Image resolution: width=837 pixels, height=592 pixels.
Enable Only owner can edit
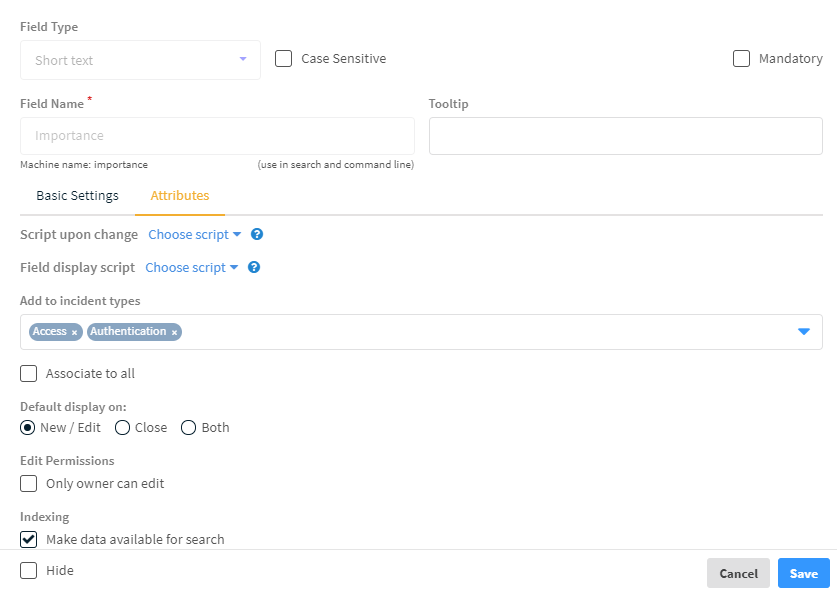pyautogui.click(x=29, y=484)
